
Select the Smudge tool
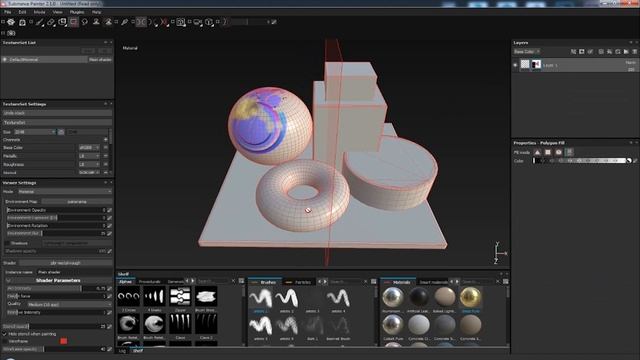[85, 22]
